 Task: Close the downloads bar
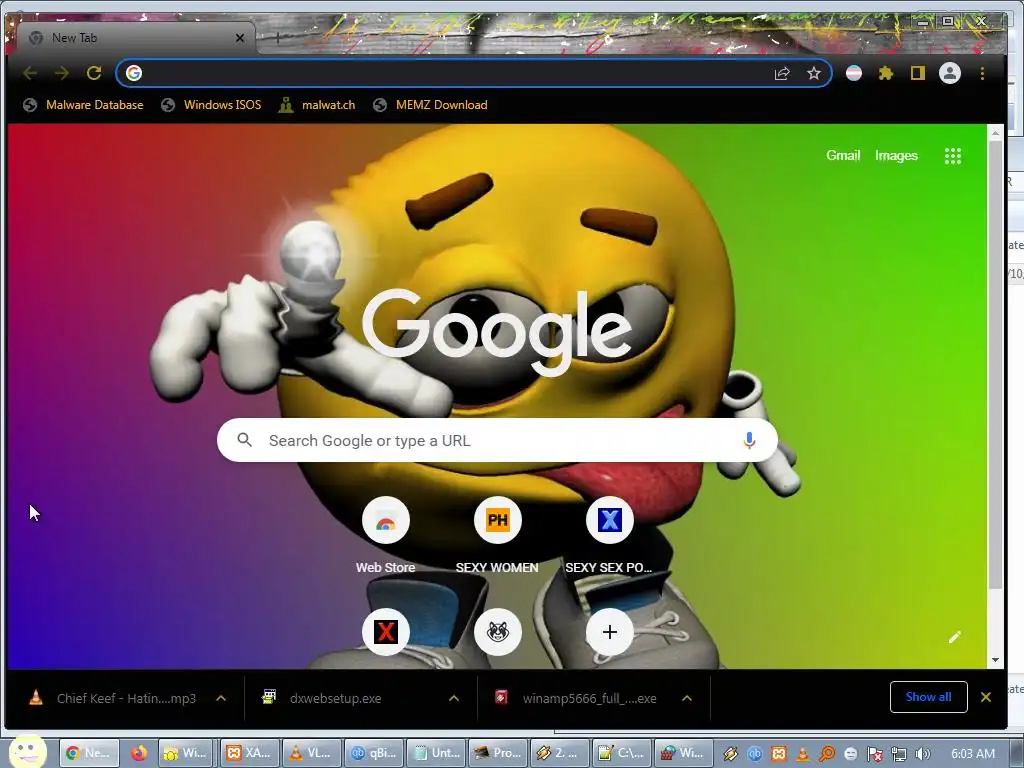986,697
